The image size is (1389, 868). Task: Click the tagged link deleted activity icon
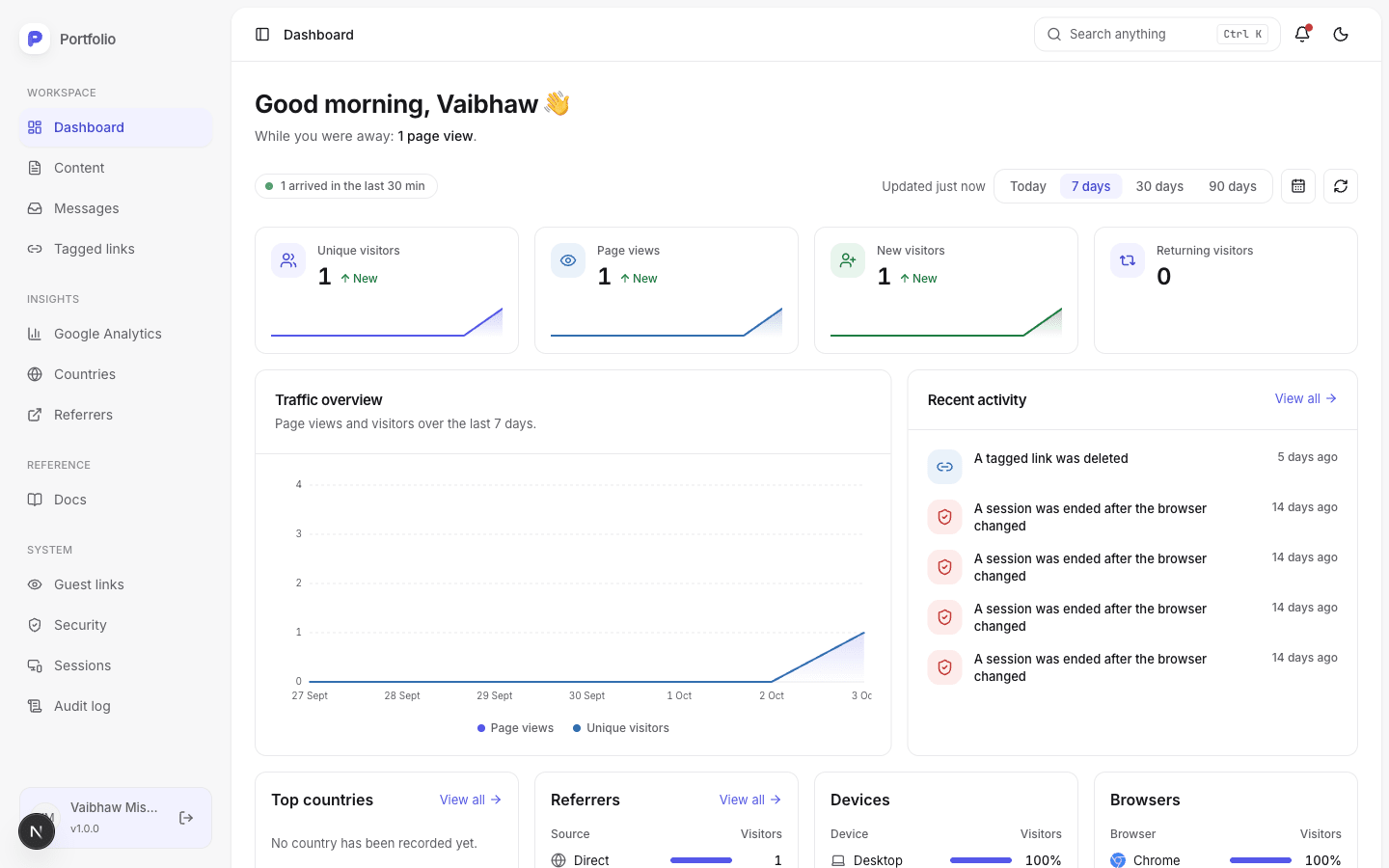(x=944, y=467)
